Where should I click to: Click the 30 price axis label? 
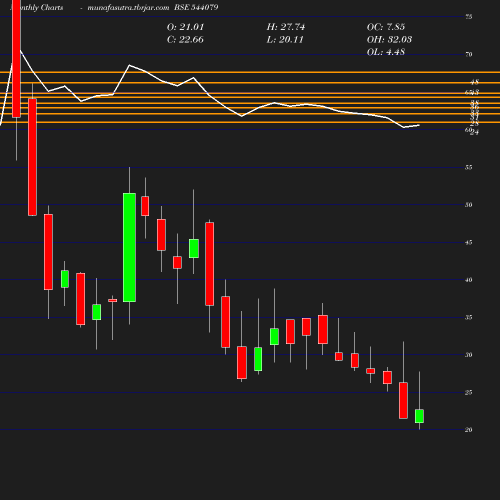469,355
